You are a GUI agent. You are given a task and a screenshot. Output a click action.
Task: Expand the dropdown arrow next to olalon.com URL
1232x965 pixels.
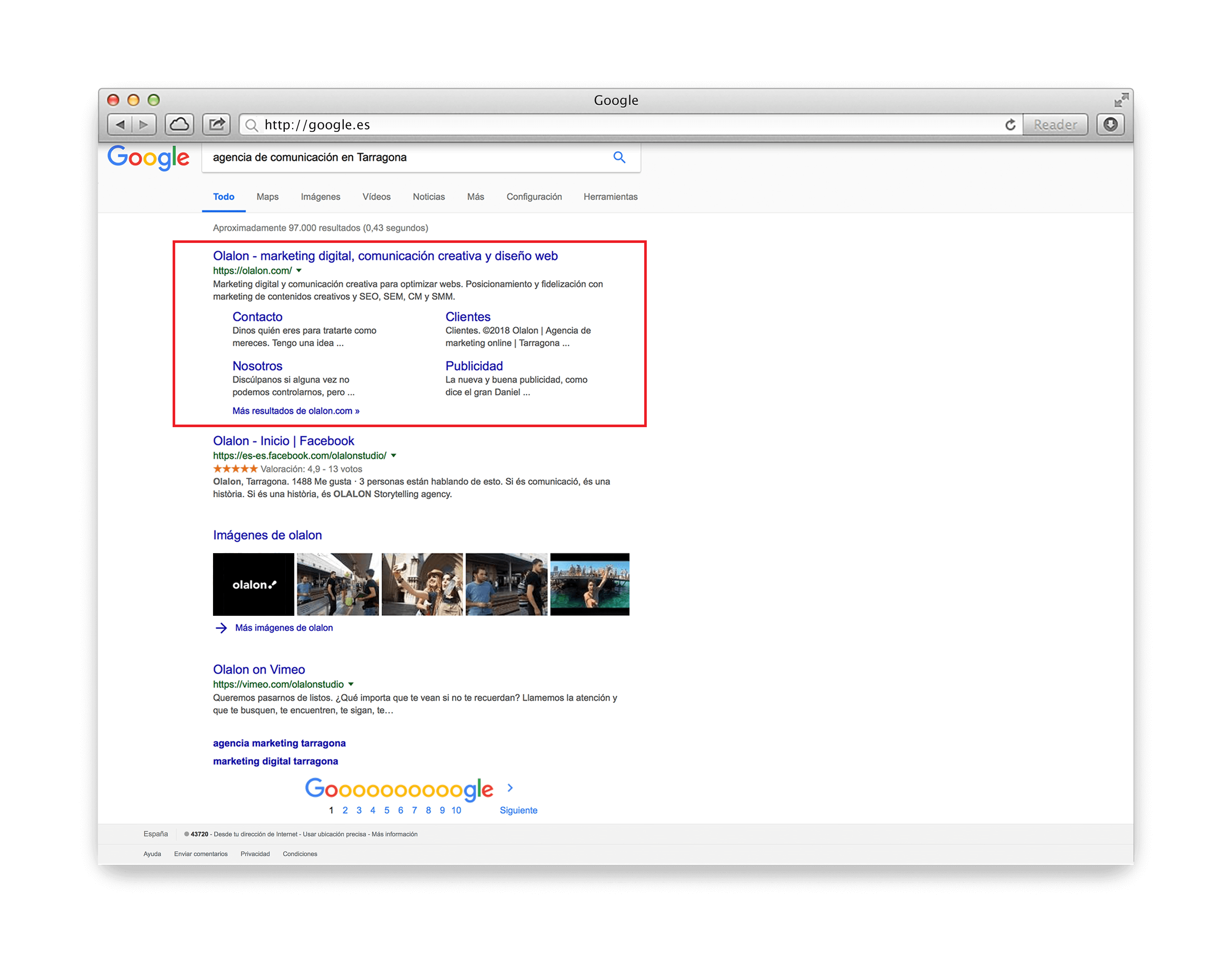pos(299,271)
